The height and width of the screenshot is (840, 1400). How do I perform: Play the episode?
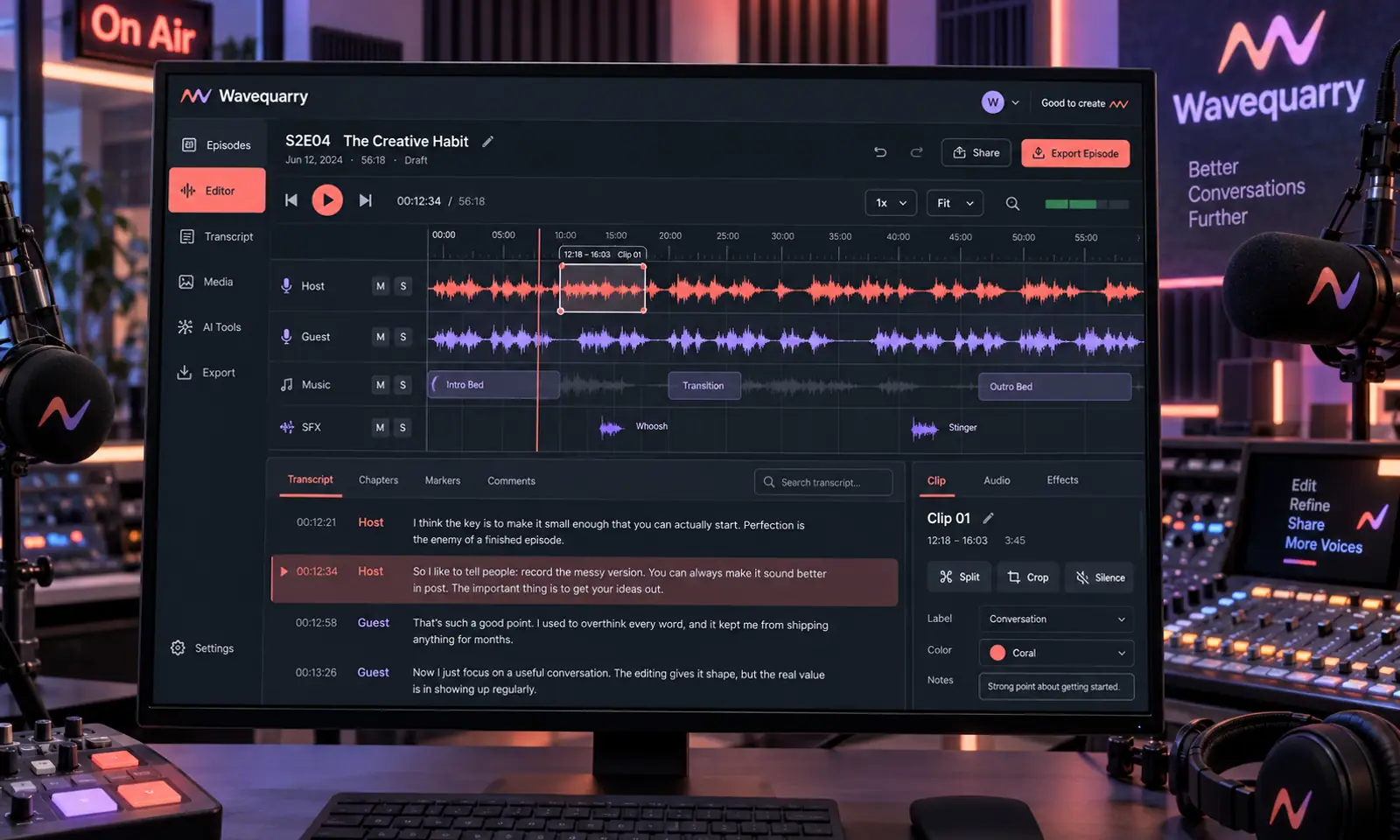point(327,200)
